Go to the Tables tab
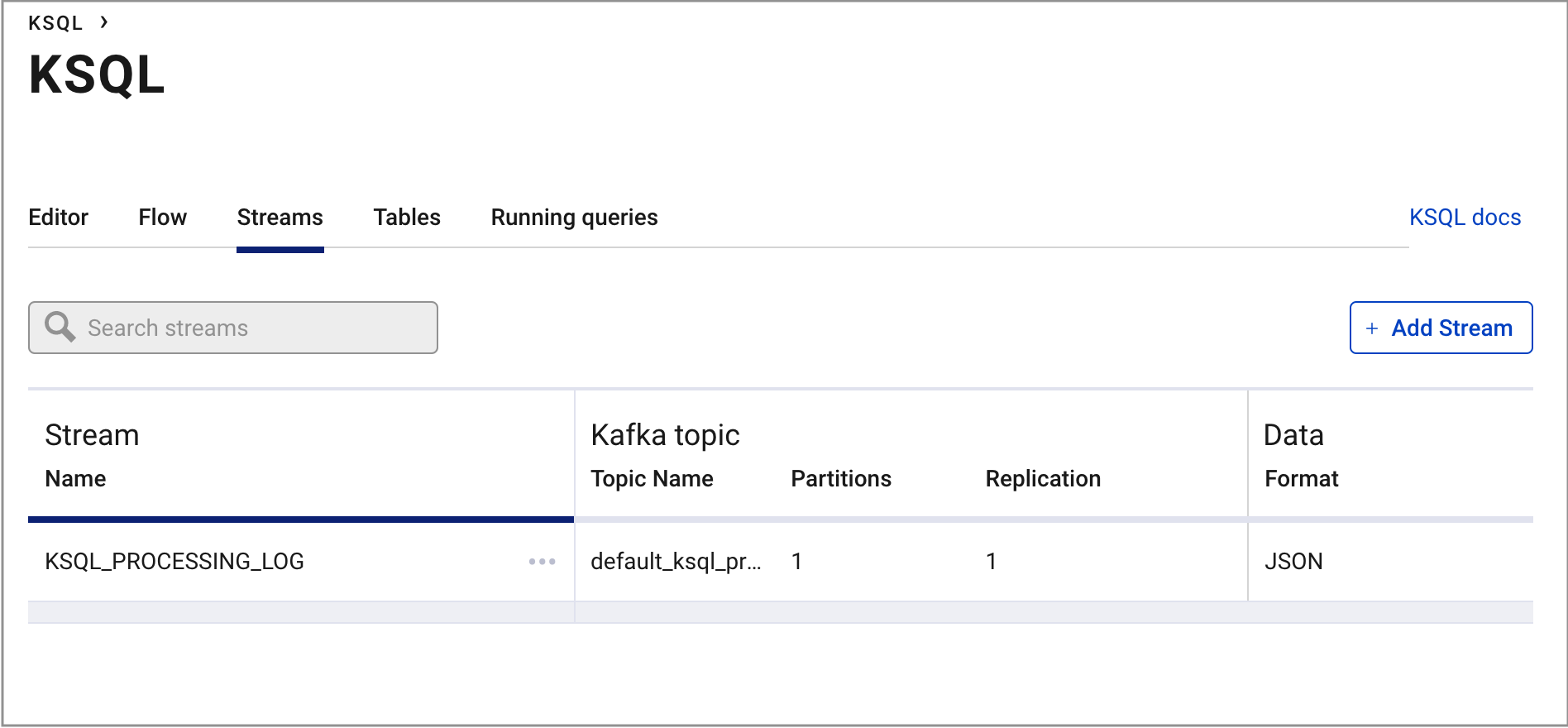 (407, 218)
